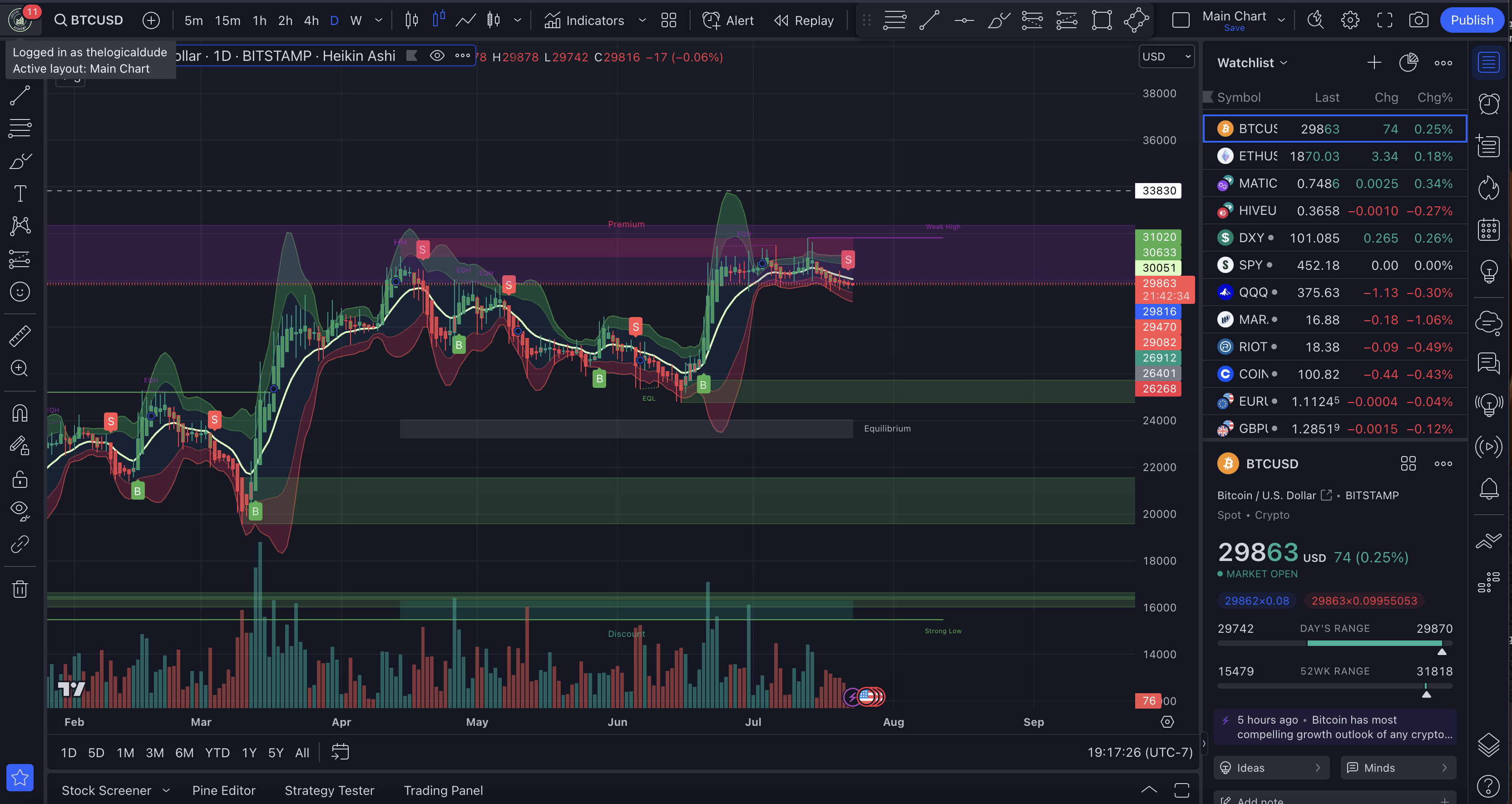Select MATIC row in the watchlist
This screenshot has height=804, width=1512.
tap(1334, 184)
